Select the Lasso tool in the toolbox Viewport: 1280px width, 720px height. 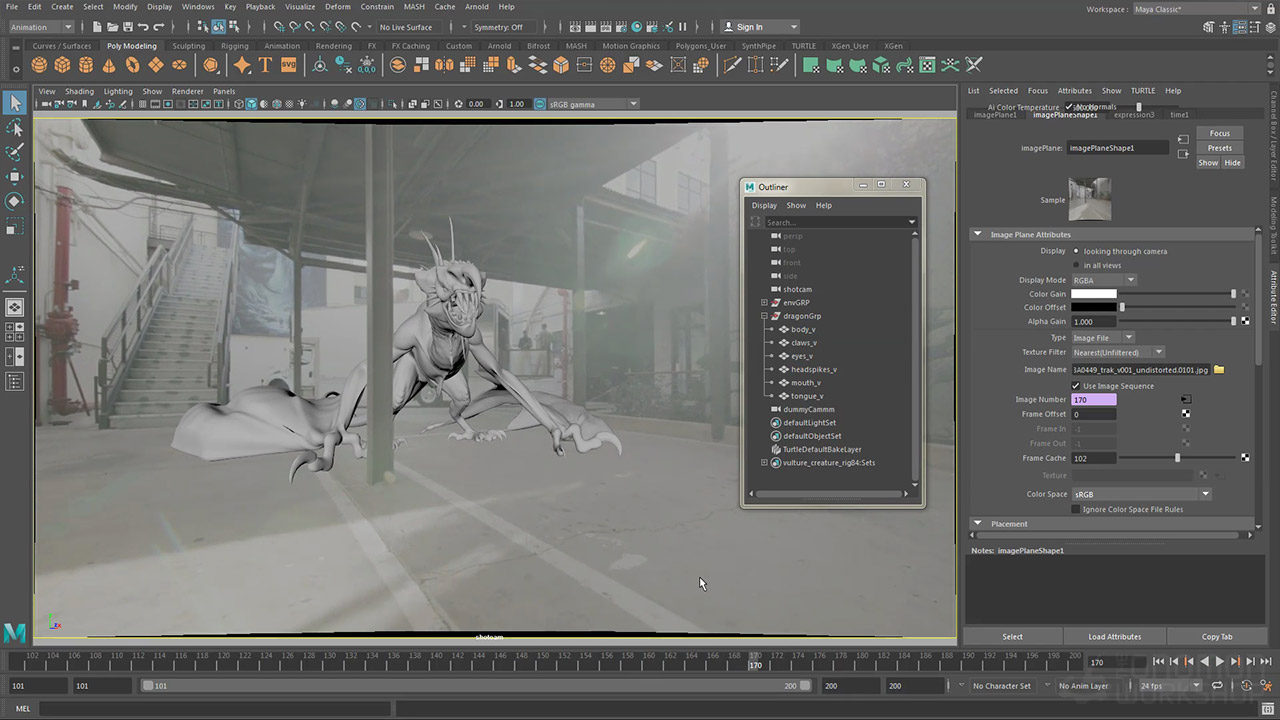[x=15, y=128]
